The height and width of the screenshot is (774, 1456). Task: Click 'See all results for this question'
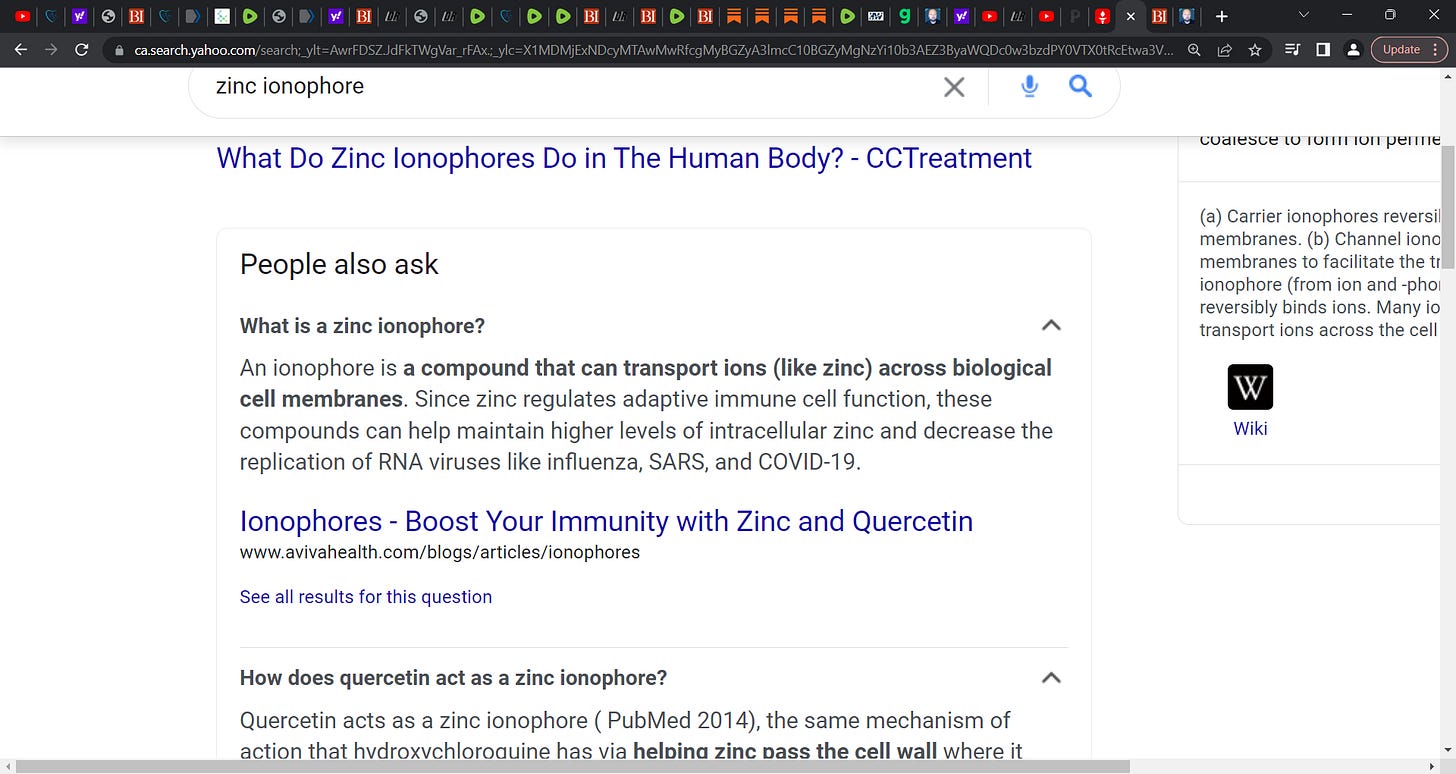366,597
